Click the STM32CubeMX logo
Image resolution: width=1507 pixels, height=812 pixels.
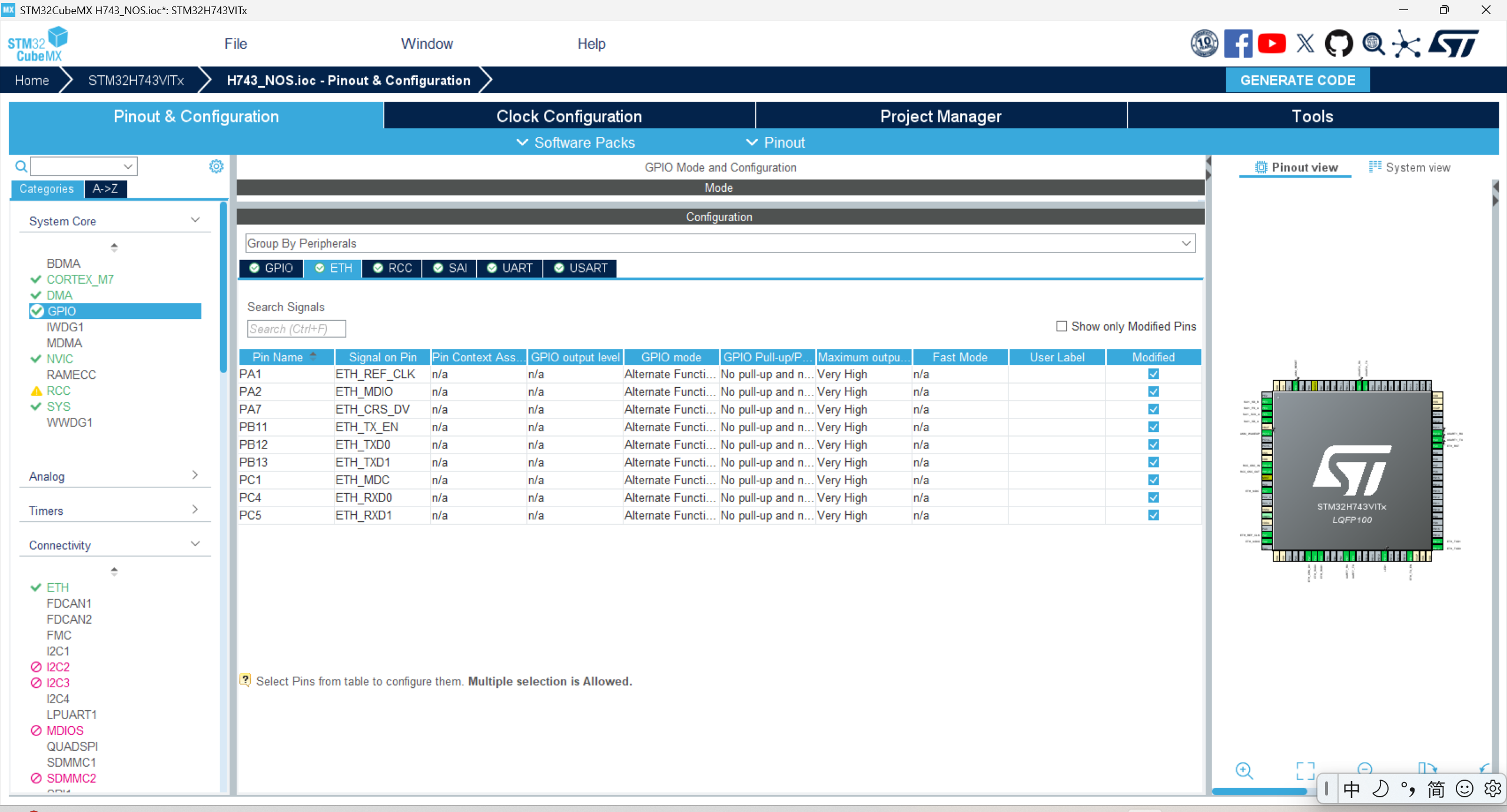click(38, 44)
